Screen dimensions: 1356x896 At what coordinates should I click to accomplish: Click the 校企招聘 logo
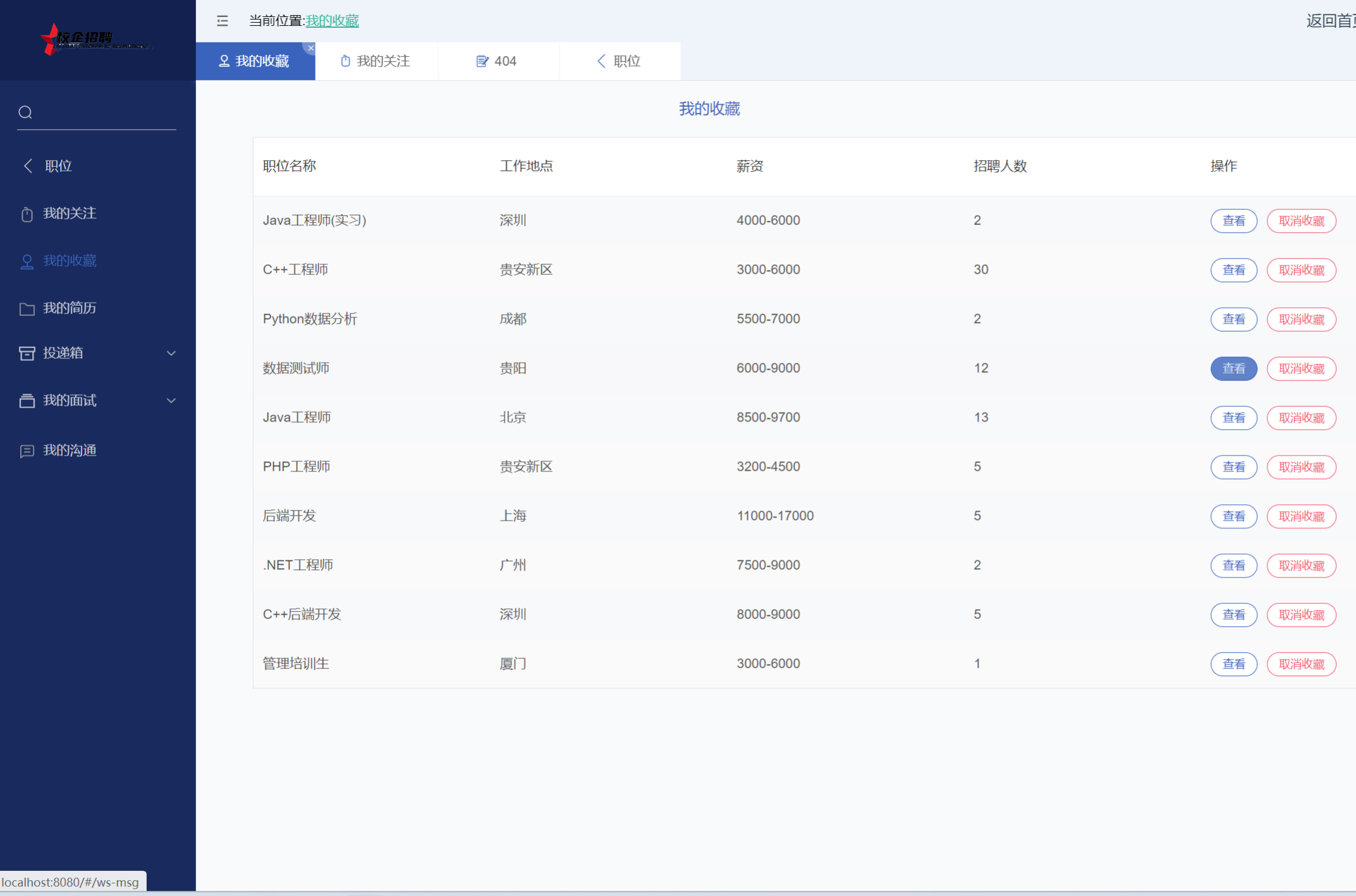pyautogui.click(x=95, y=40)
